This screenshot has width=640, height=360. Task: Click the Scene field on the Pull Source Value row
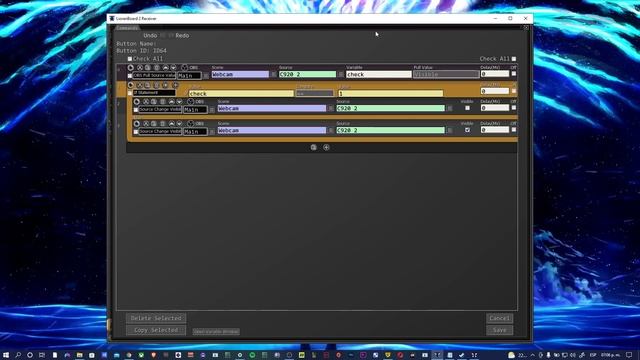tap(240, 74)
